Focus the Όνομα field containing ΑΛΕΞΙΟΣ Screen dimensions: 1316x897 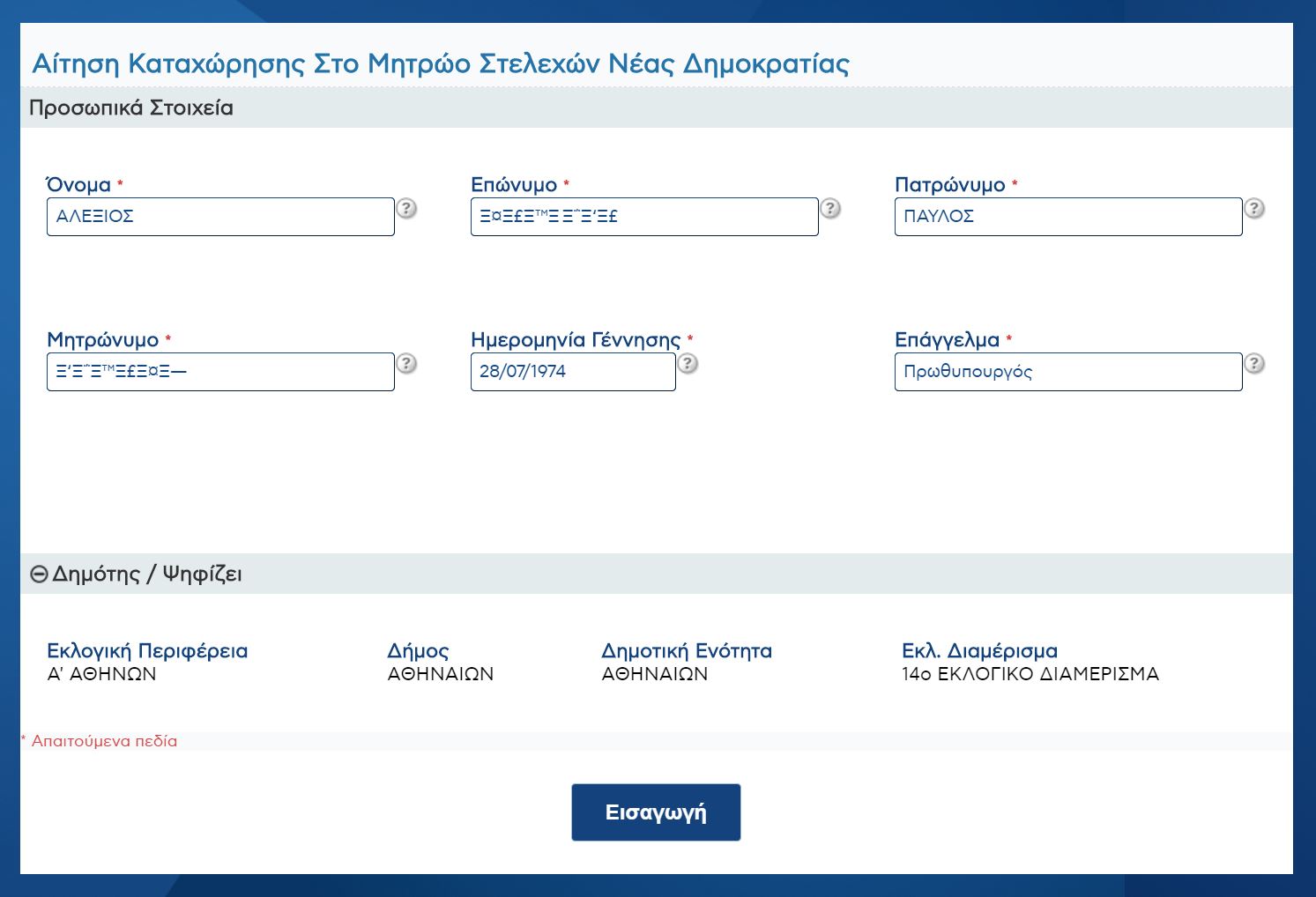point(220,217)
